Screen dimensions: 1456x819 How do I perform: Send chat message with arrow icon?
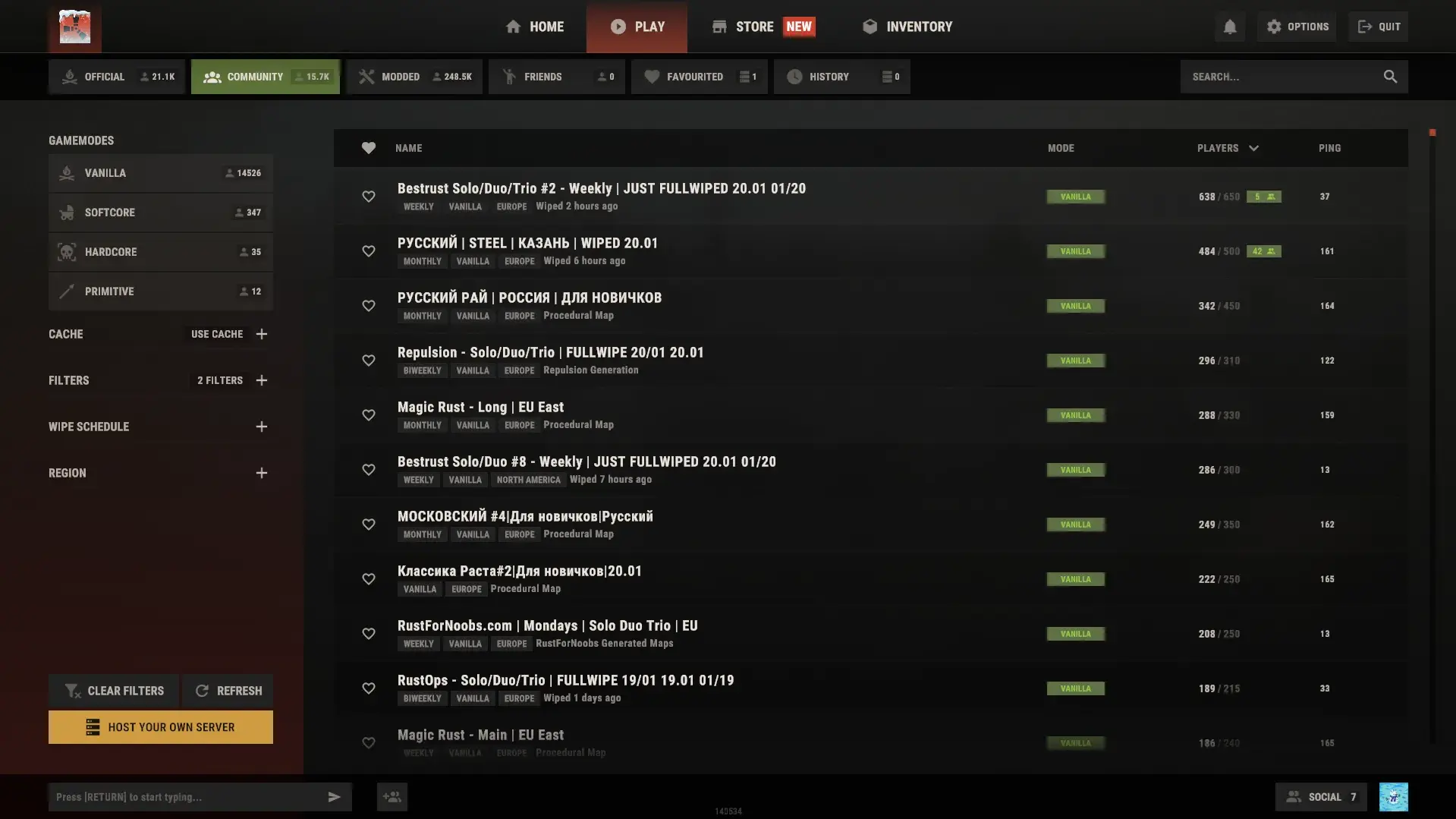(x=334, y=797)
